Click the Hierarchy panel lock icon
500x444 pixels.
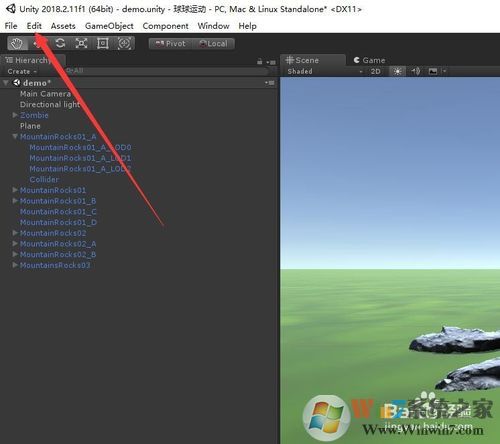[260, 62]
